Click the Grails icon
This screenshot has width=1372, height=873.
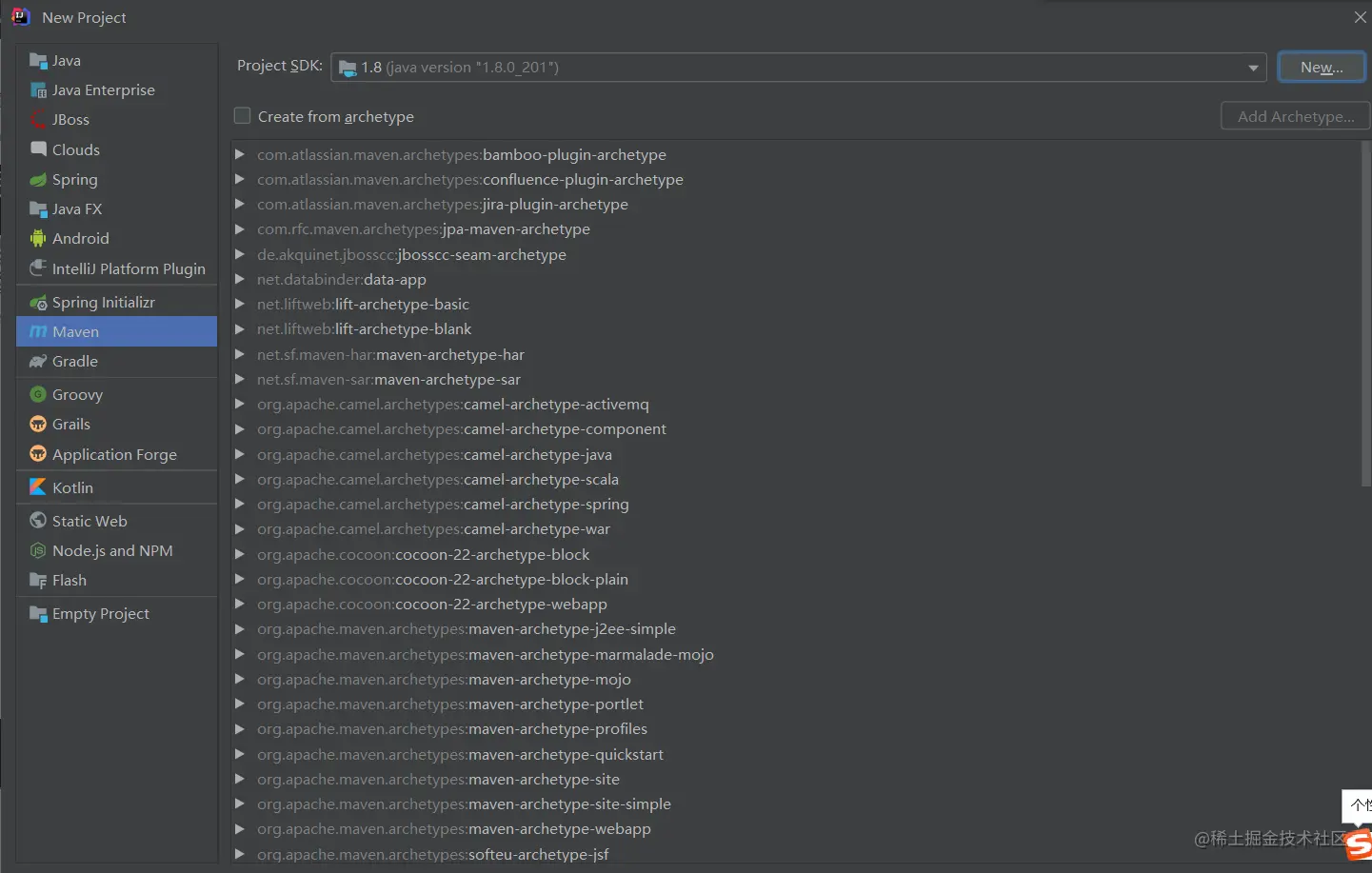pyautogui.click(x=38, y=425)
